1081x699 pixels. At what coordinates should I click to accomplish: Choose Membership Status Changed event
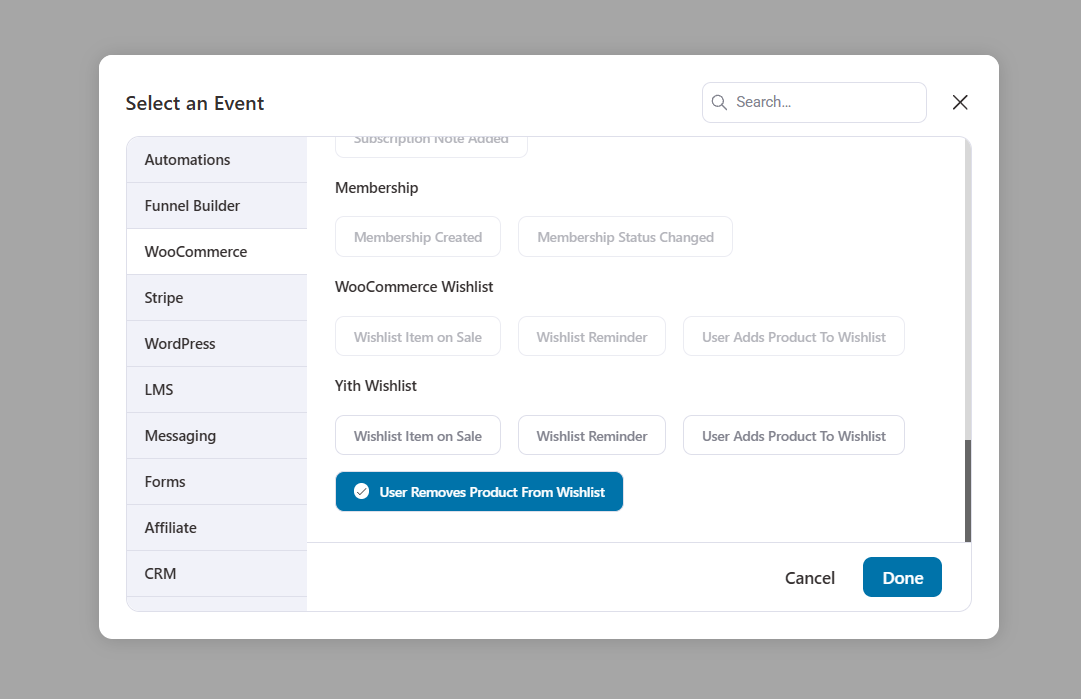625,237
